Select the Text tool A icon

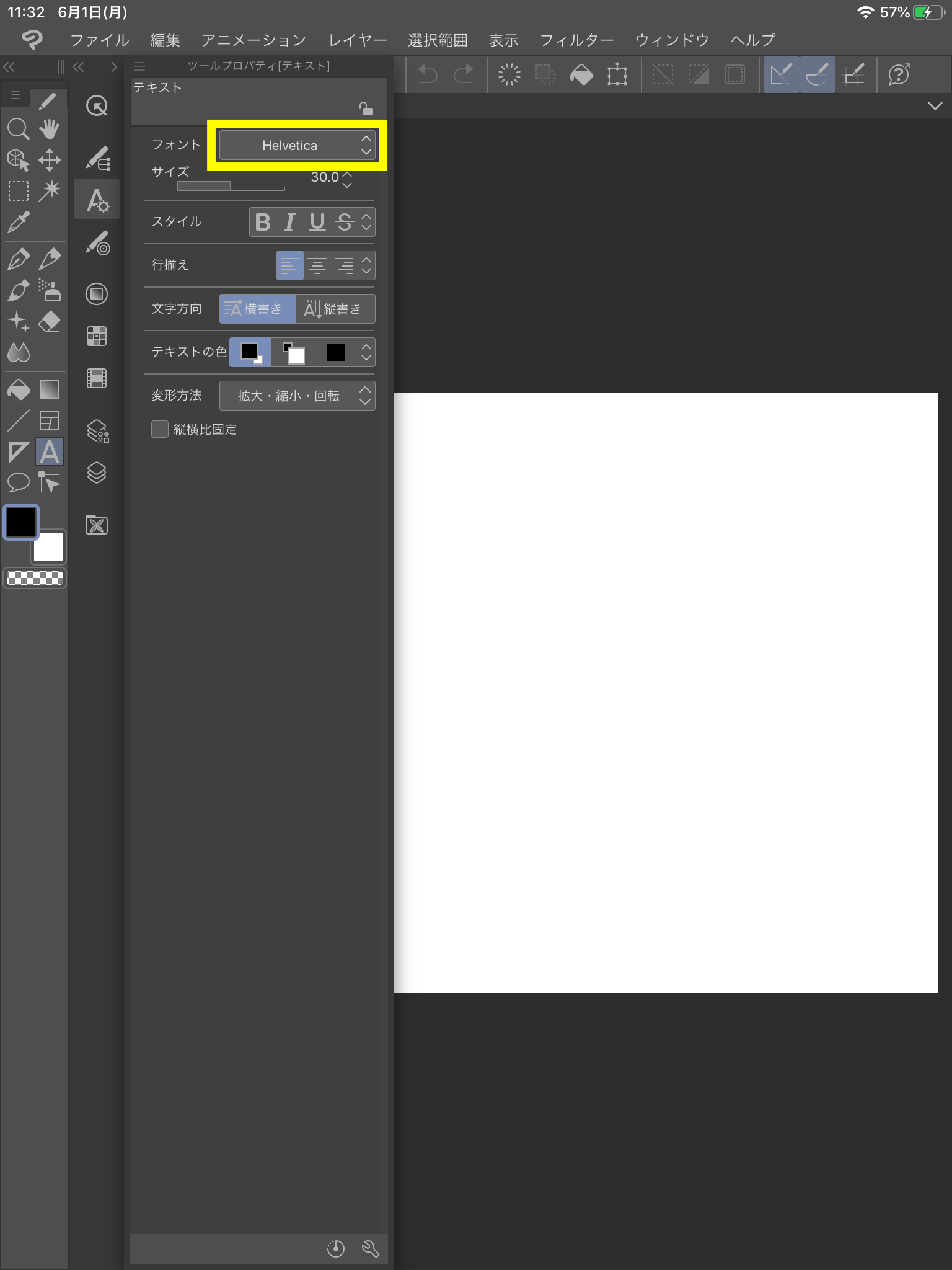pos(50,451)
